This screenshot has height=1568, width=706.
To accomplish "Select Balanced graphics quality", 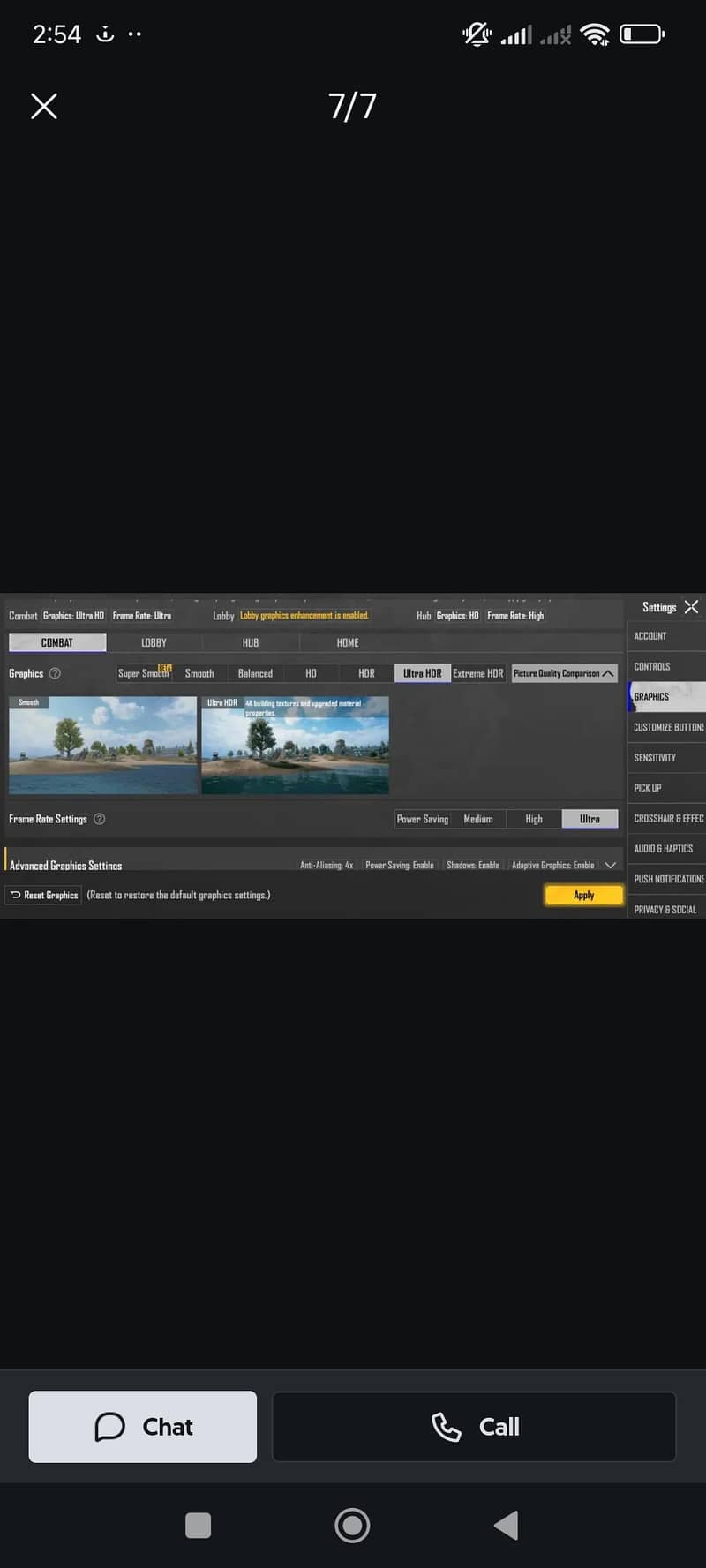I will (x=255, y=673).
